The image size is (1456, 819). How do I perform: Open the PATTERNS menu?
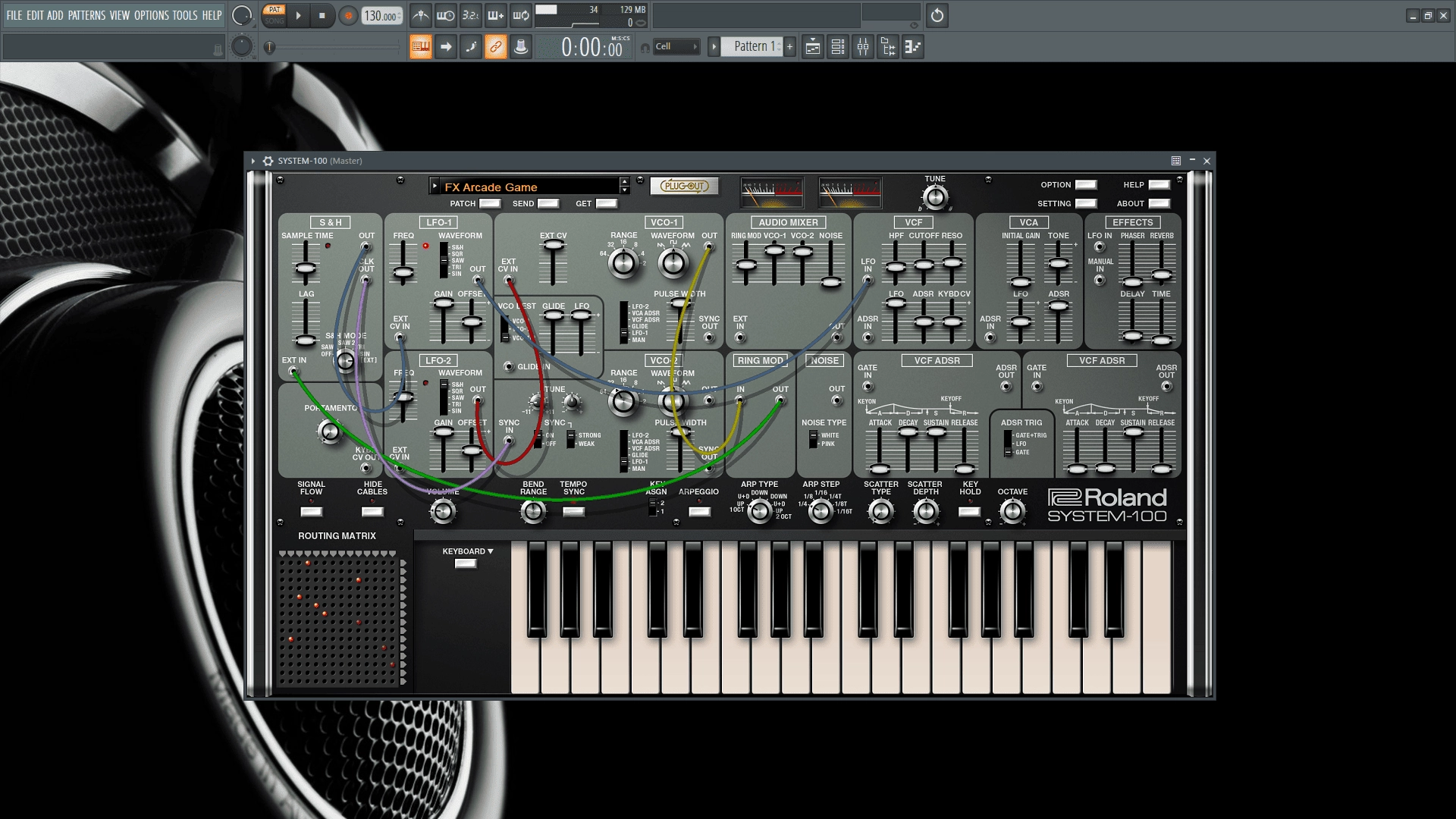(x=86, y=15)
